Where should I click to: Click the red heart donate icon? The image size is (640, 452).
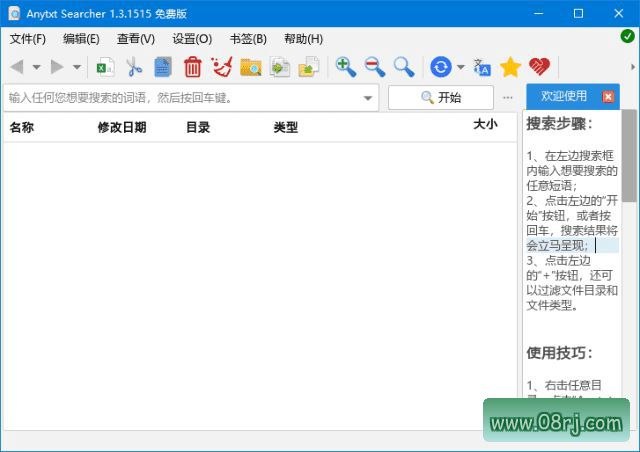539,67
